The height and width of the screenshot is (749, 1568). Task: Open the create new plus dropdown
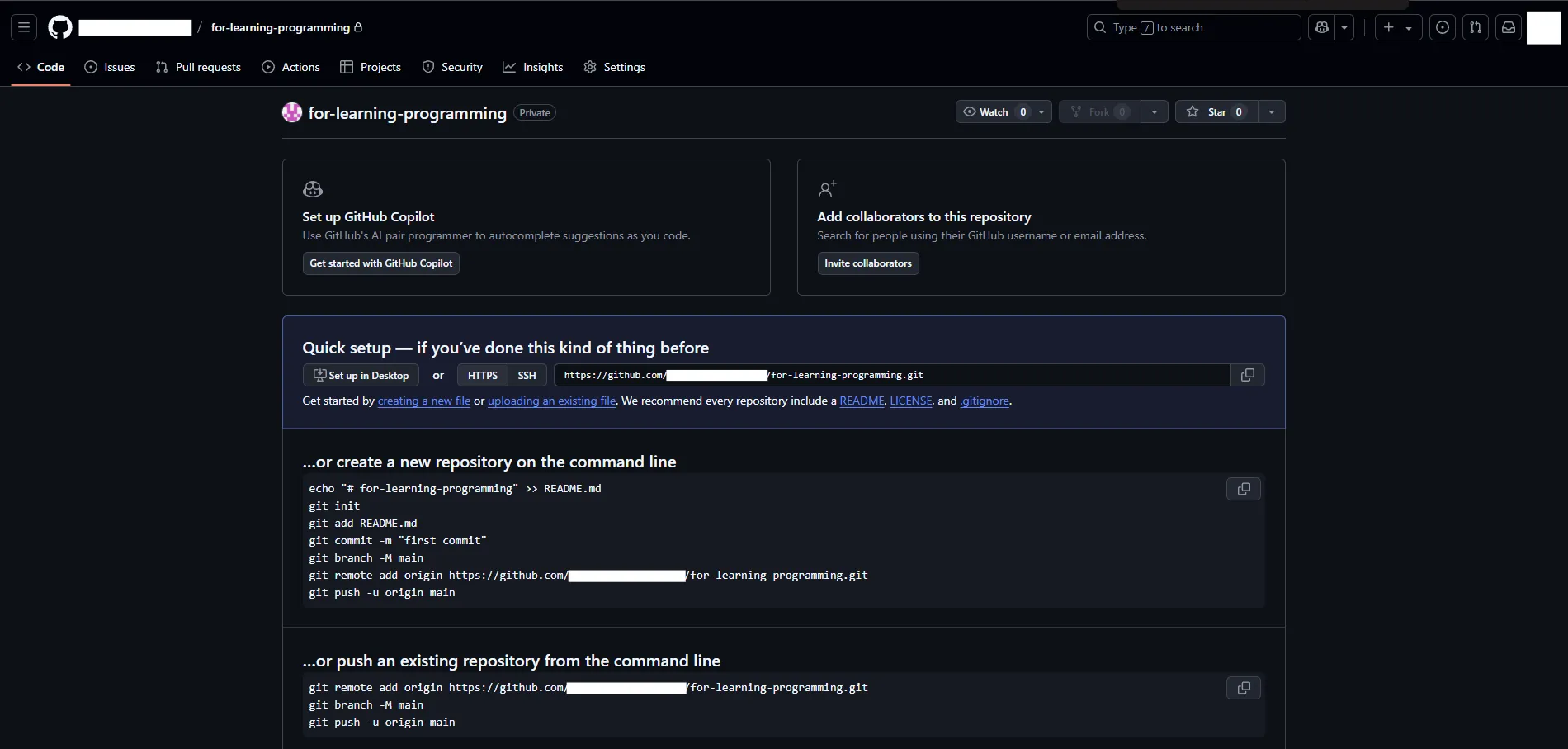coord(1398,27)
